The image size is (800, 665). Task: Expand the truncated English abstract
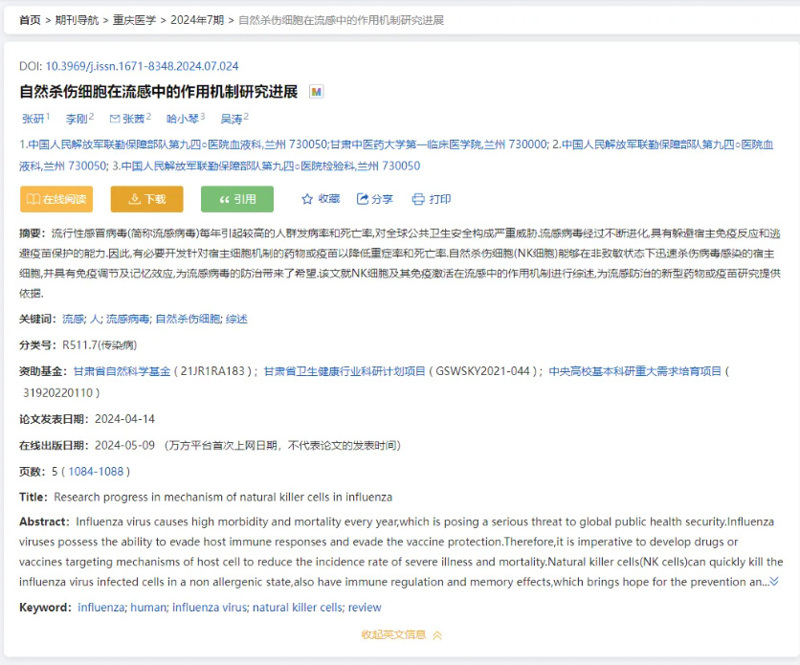click(773, 581)
